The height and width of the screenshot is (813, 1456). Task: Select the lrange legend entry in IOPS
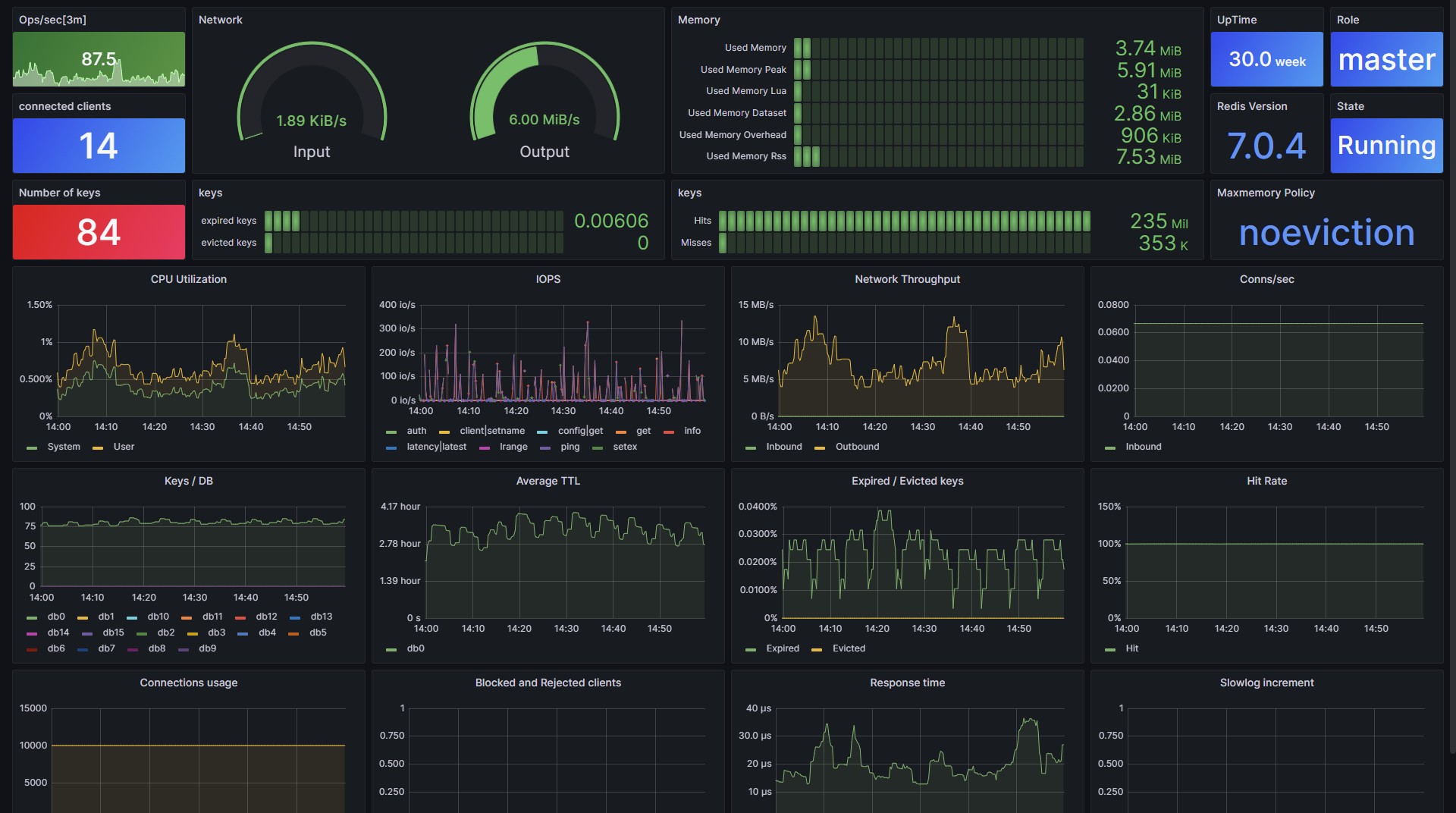513,447
